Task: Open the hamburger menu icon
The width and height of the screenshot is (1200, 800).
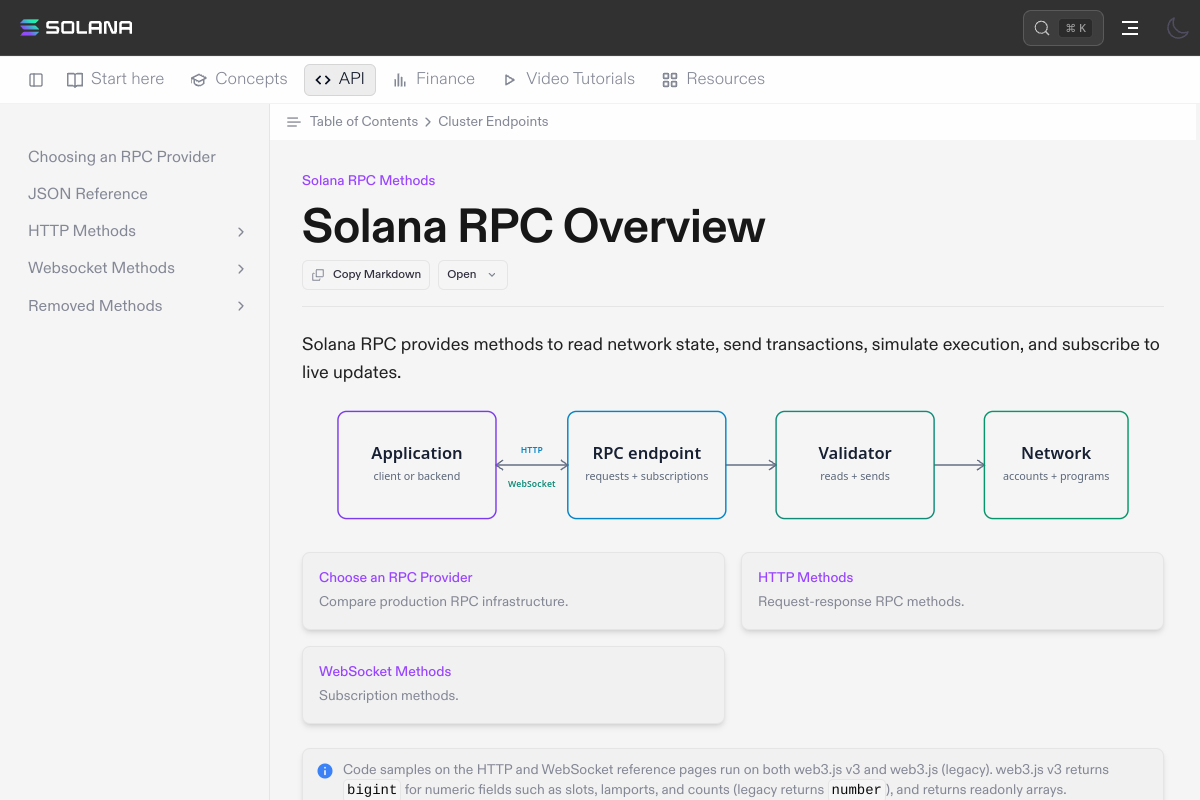Action: pyautogui.click(x=1130, y=28)
